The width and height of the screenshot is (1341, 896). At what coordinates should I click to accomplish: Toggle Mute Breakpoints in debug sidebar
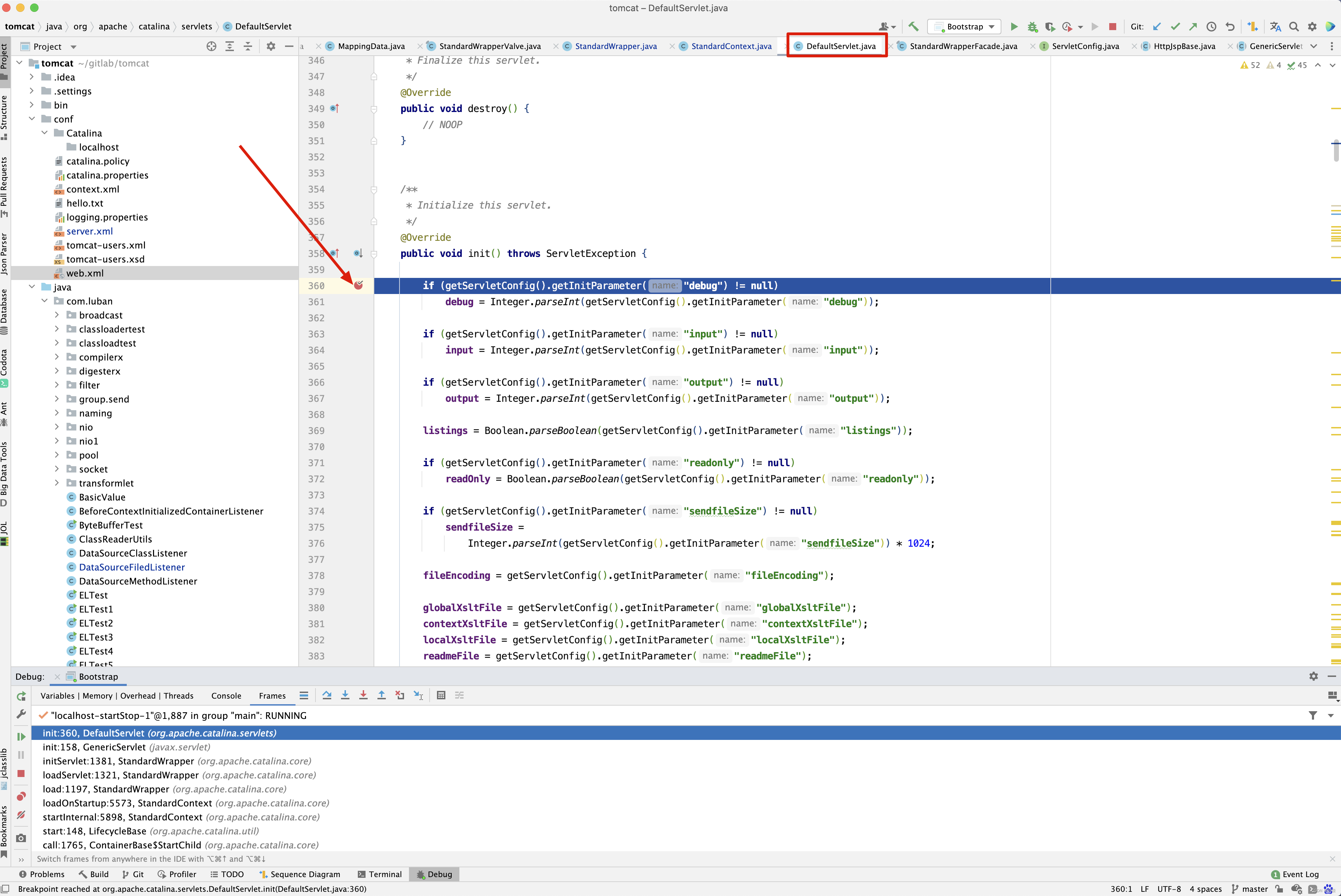pyautogui.click(x=21, y=815)
